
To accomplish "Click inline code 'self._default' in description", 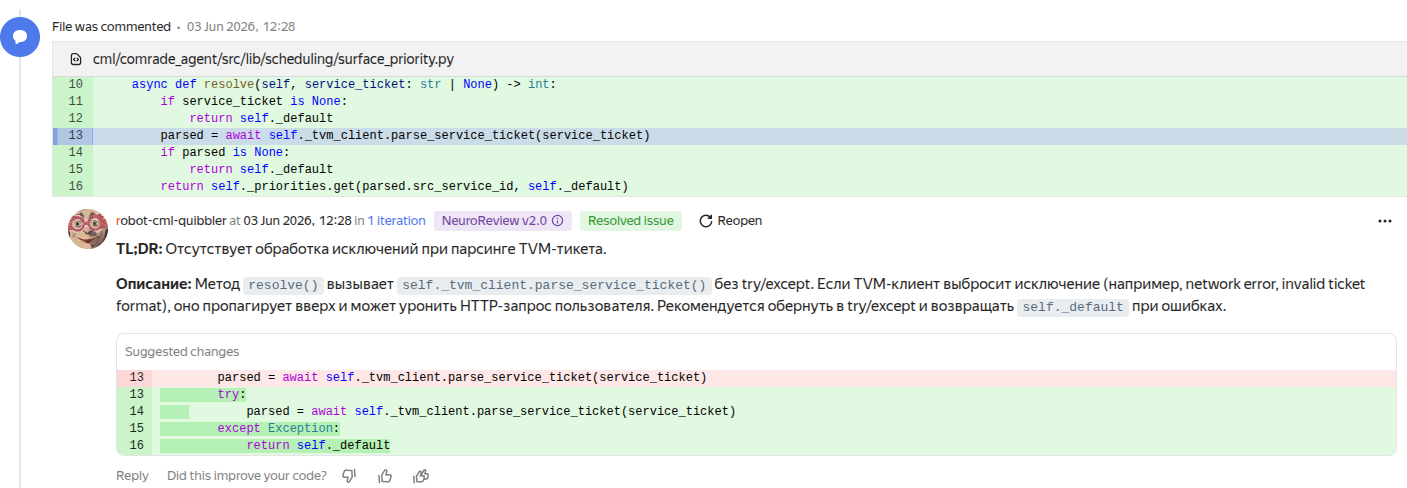I will click(1072, 308).
